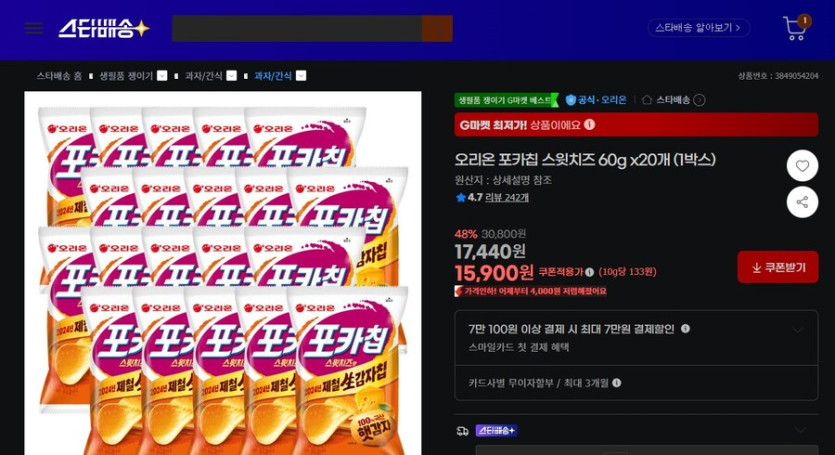Click 상품번호 : 3849054204 text

click(778, 76)
